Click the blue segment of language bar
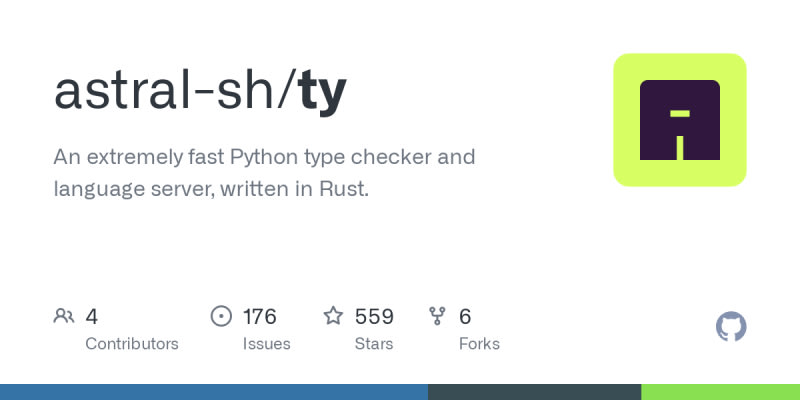This screenshot has height=400, width=800. coord(214,392)
